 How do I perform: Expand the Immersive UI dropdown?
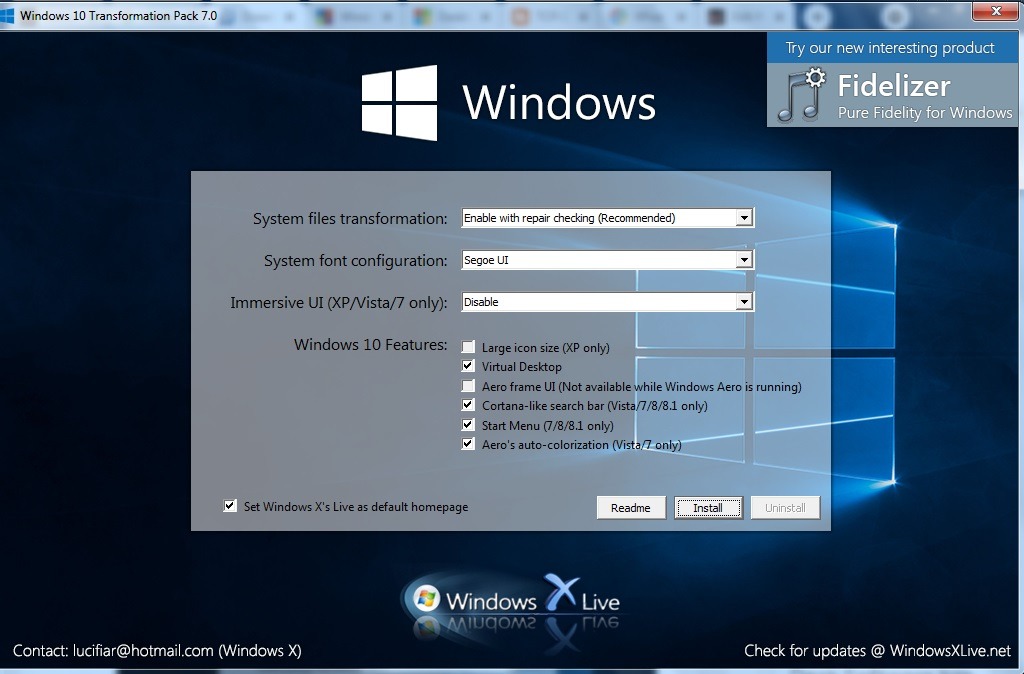click(744, 301)
